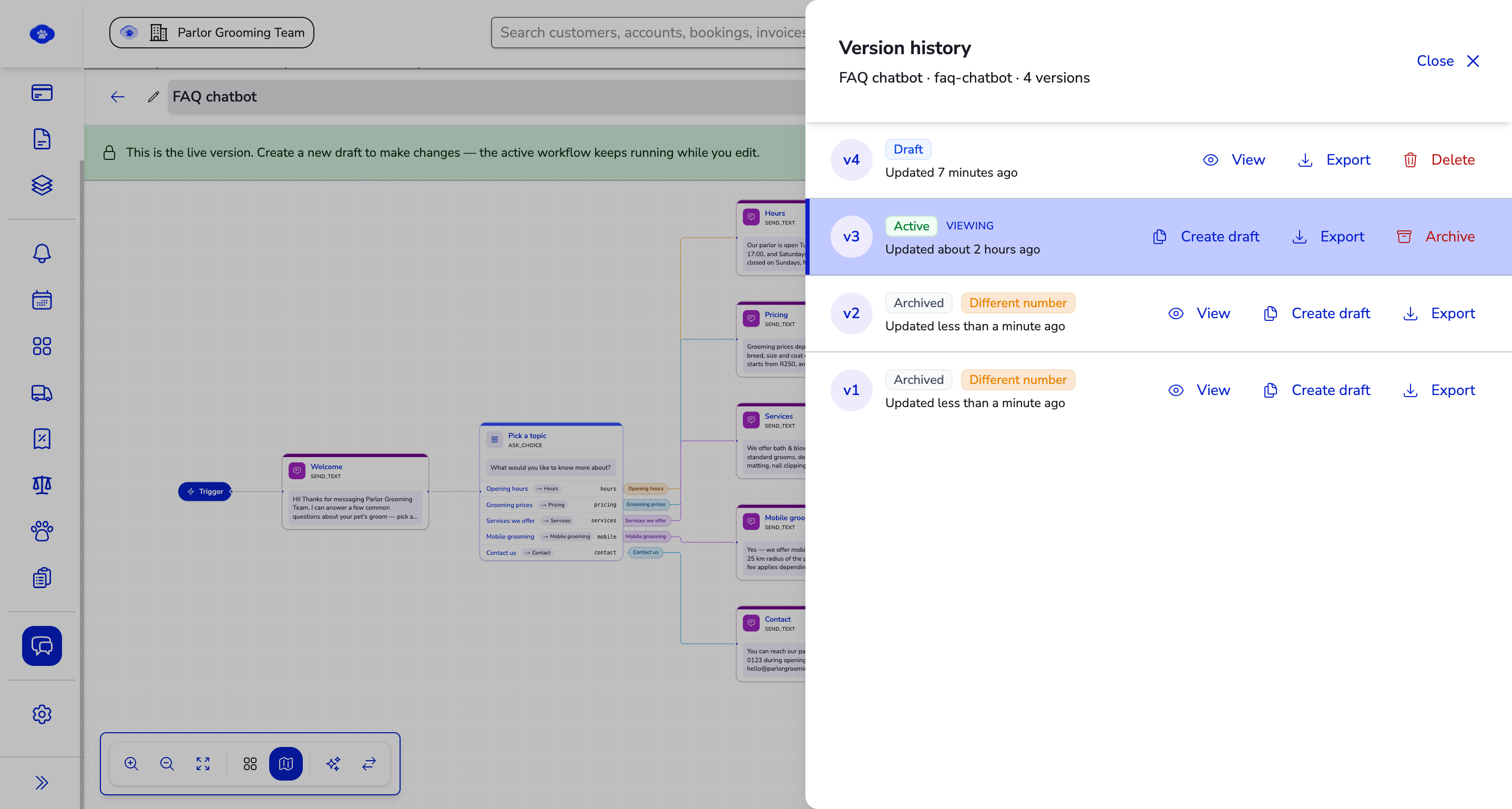Click the paw logo in the sidebar
The height and width of the screenshot is (809, 1512).
(x=42, y=34)
